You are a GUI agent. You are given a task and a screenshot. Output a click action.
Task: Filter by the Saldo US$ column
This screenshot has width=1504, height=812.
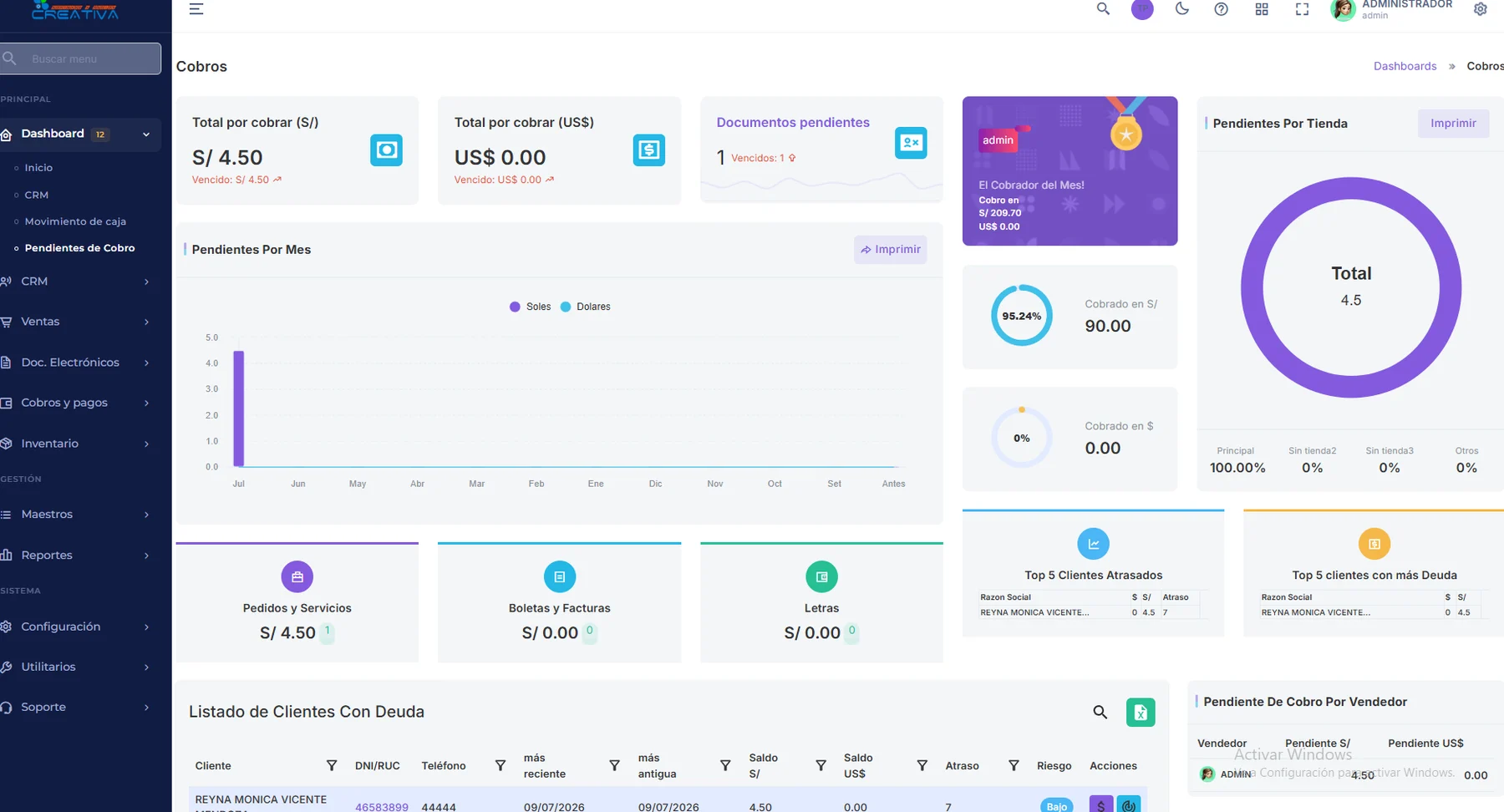[922, 765]
